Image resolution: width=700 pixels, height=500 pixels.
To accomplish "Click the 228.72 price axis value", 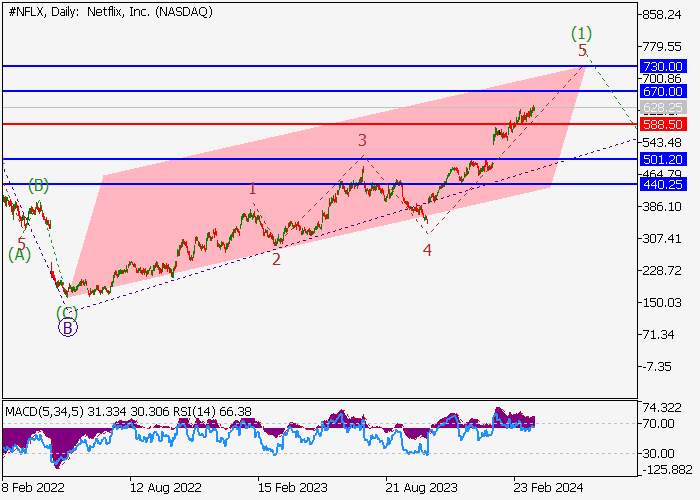I will (662, 271).
